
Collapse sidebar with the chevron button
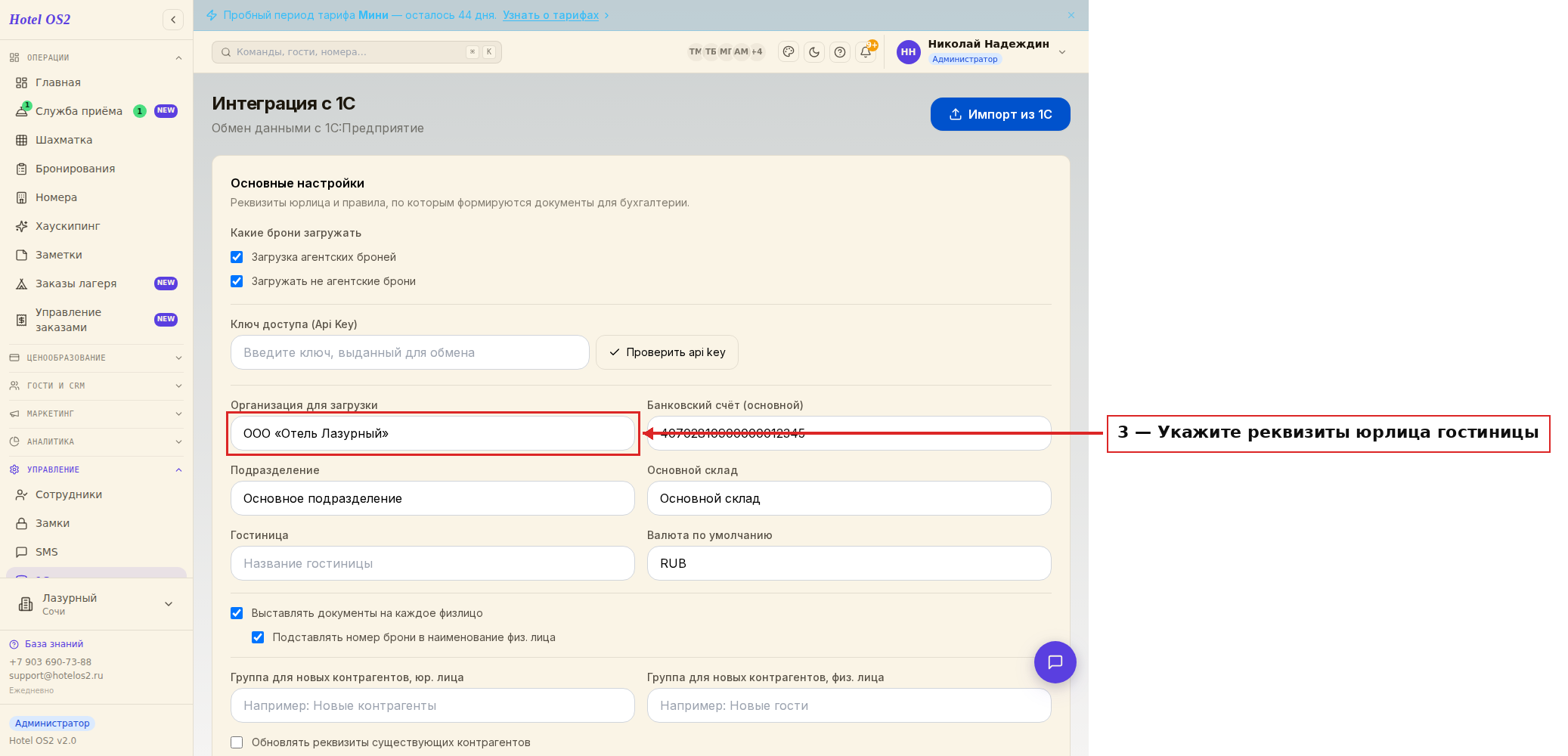tap(173, 20)
